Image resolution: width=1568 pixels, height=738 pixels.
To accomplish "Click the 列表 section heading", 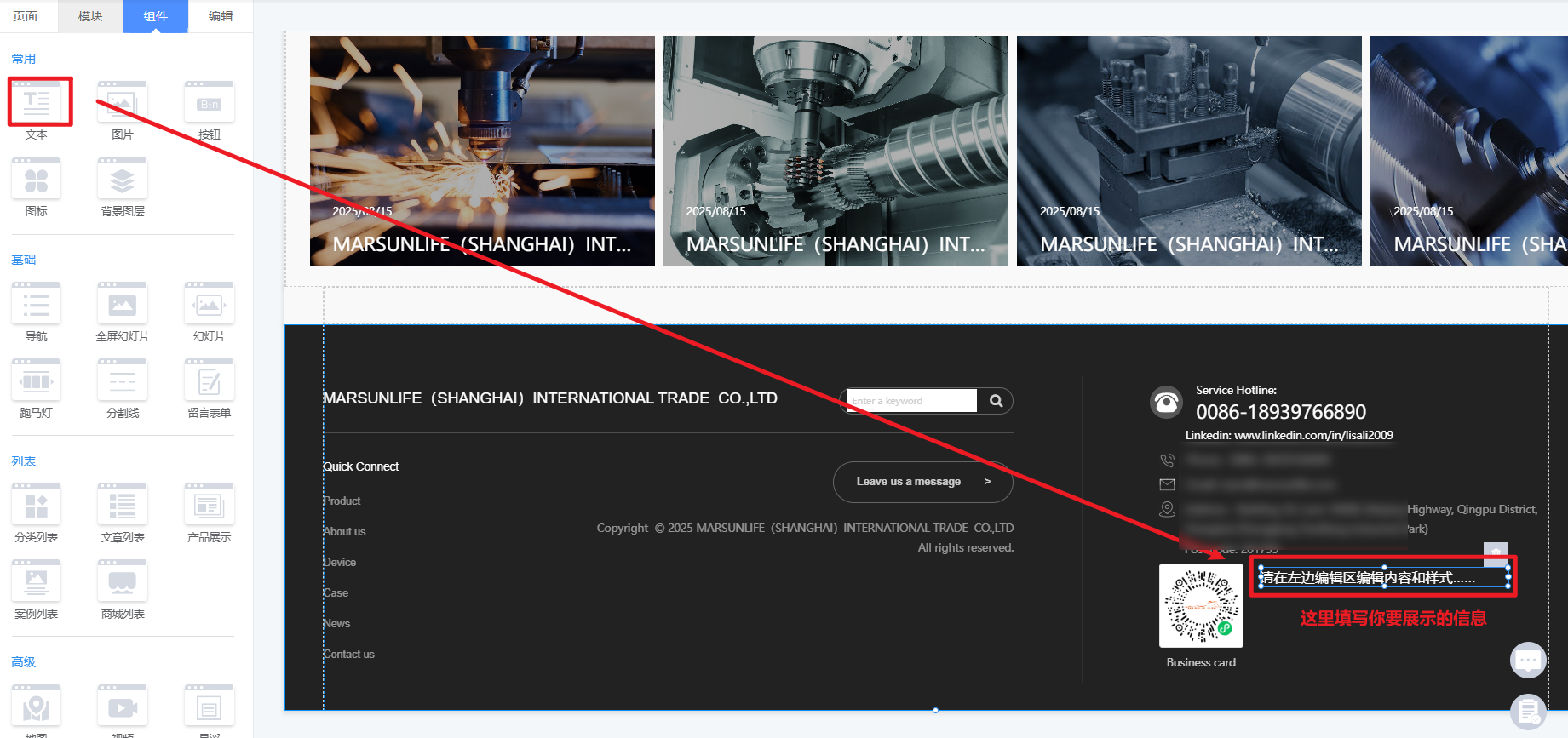I will (24, 461).
